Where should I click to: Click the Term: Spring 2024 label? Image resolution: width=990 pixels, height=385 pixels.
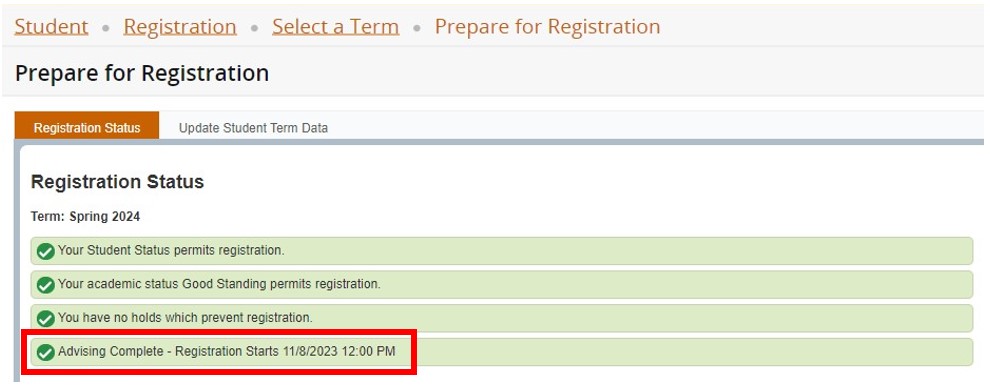[85, 216]
